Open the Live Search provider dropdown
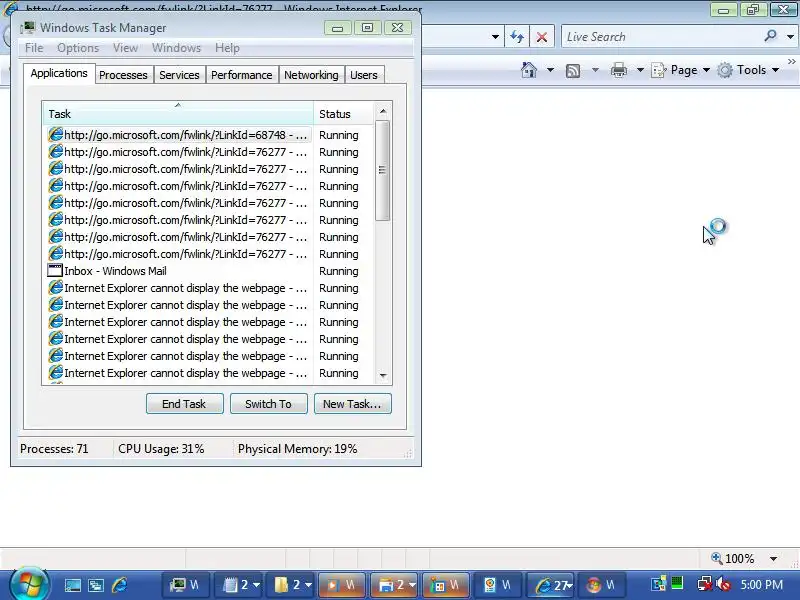Viewport: 800px width, 600px height. click(790, 37)
